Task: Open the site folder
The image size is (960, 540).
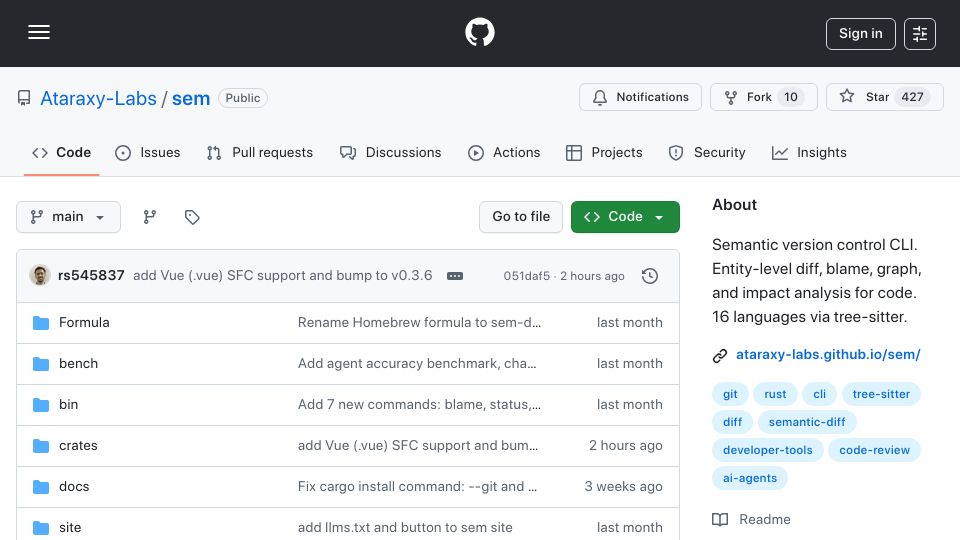Action: [70, 528]
